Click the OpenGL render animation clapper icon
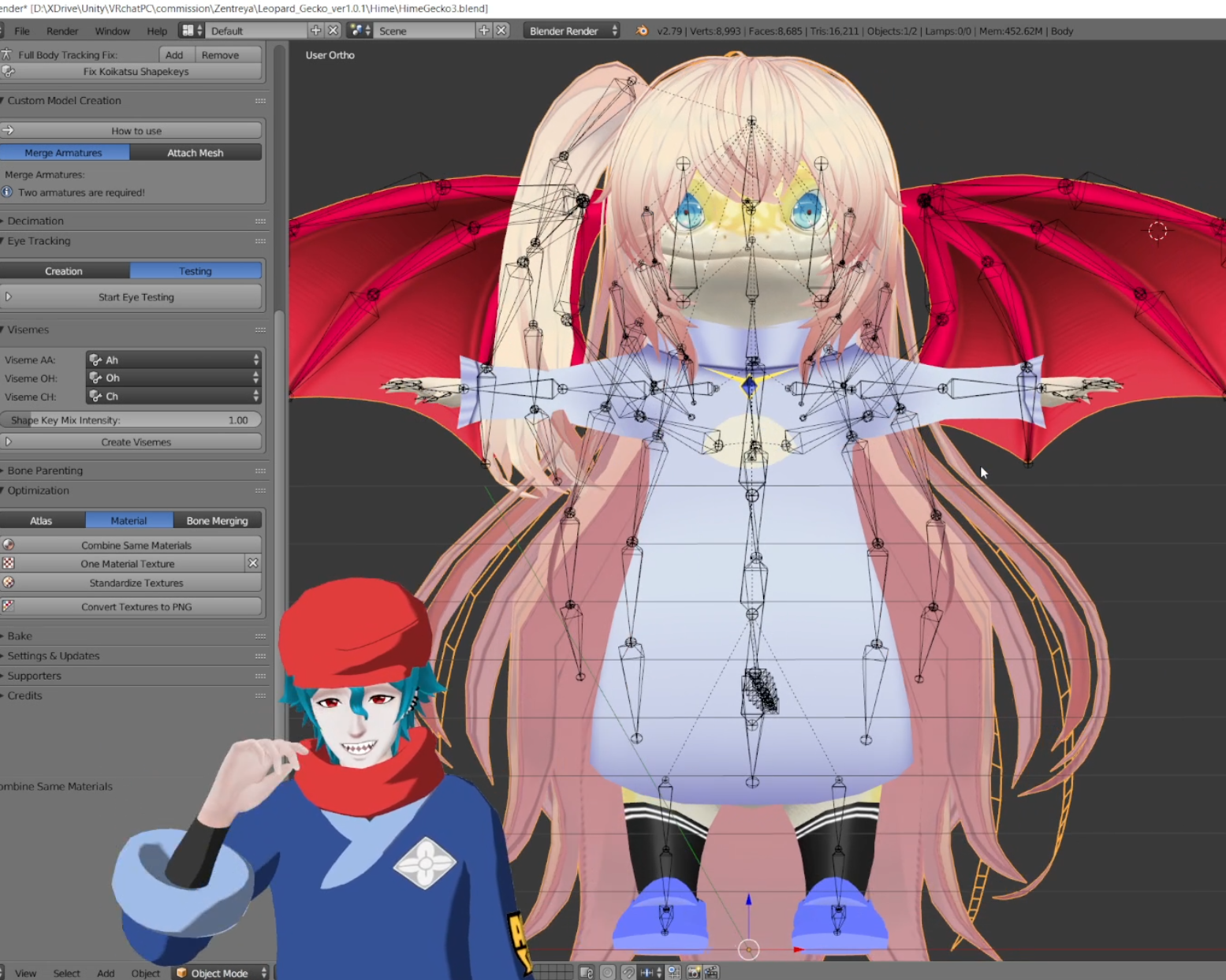1226x980 pixels. (712, 973)
